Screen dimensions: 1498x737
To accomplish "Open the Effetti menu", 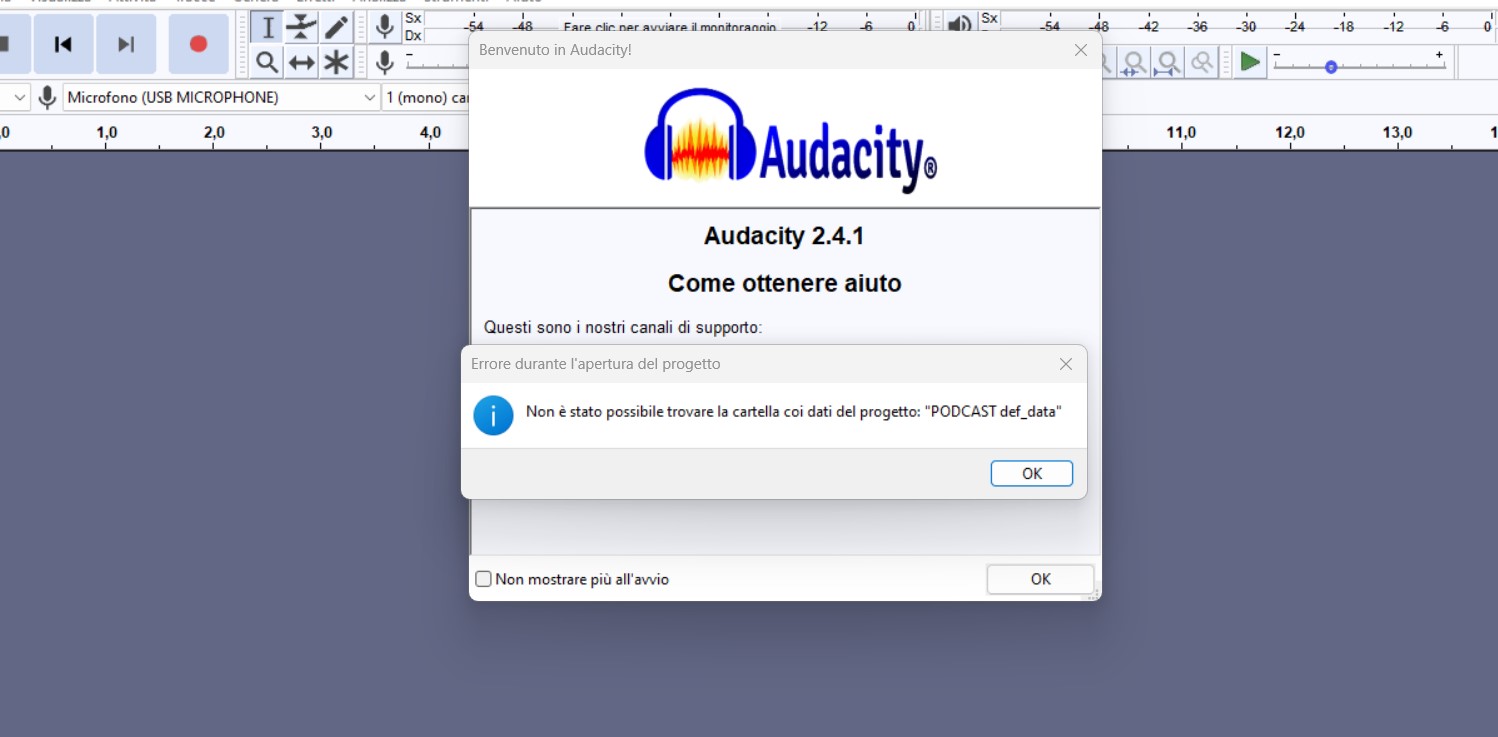I will [313, 2].
